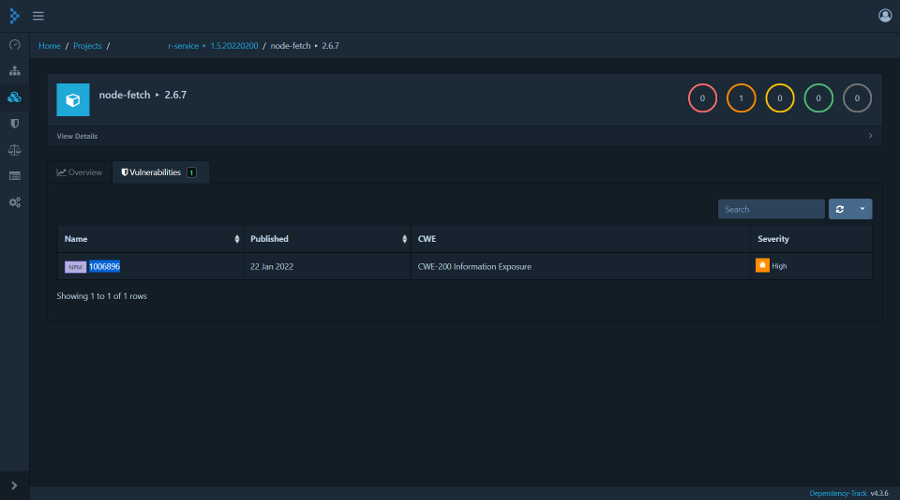Click the Vulnerabilities tab count badge
The image size is (900, 500).
click(x=192, y=172)
